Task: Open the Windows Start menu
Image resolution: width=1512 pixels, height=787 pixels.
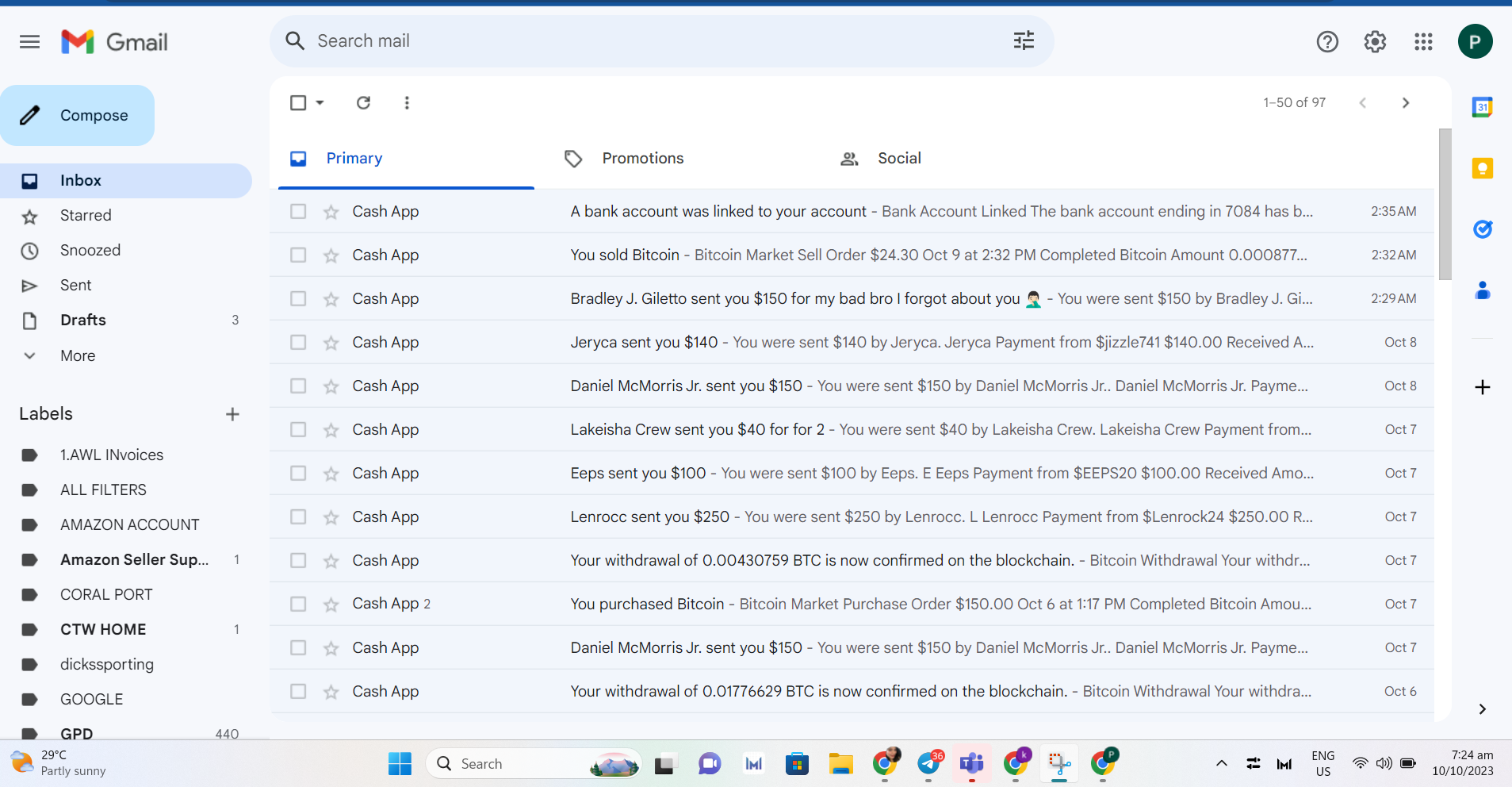Action: (x=400, y=763)
